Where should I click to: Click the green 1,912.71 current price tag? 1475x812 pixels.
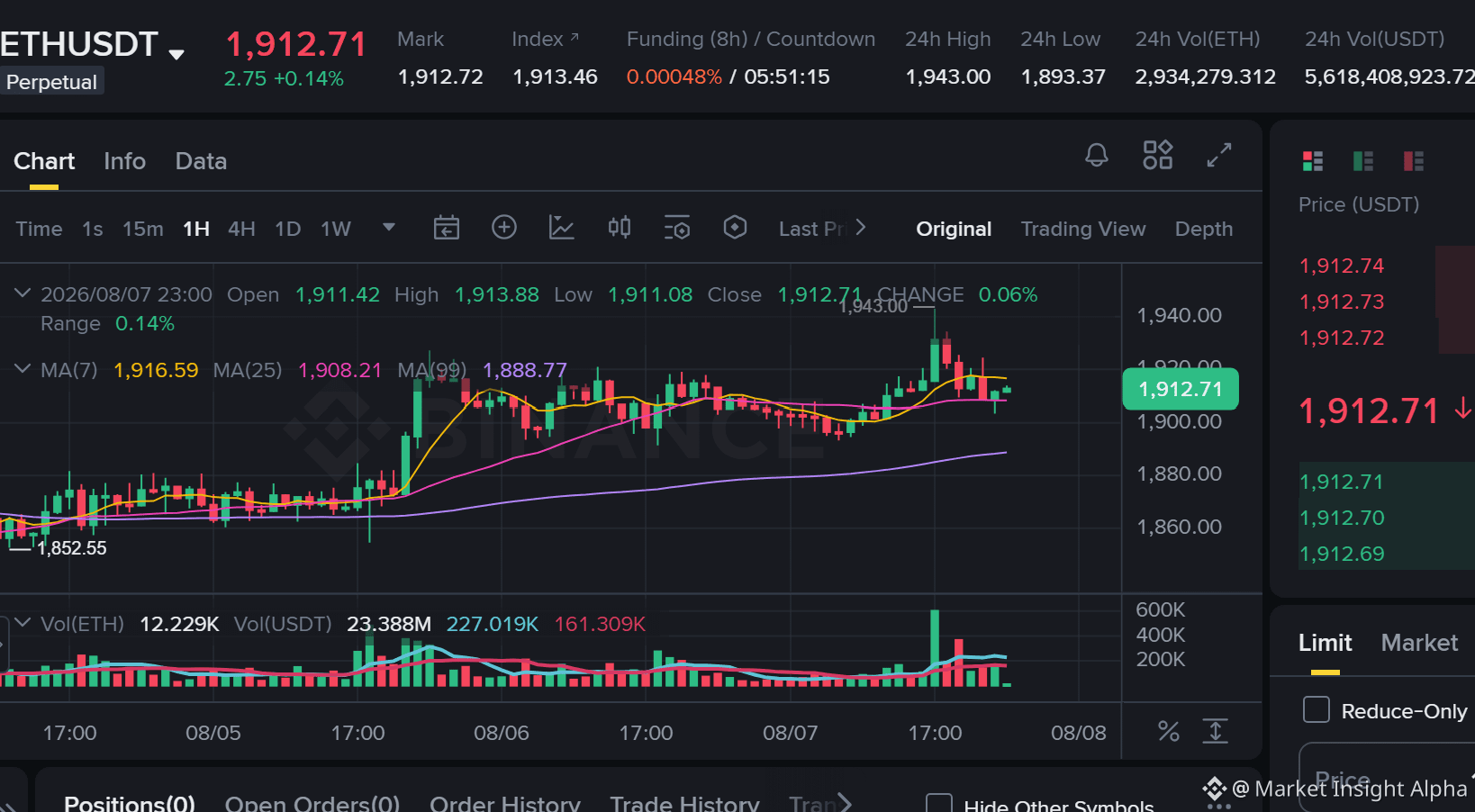pyautogui.click(x=1181, y=389)
